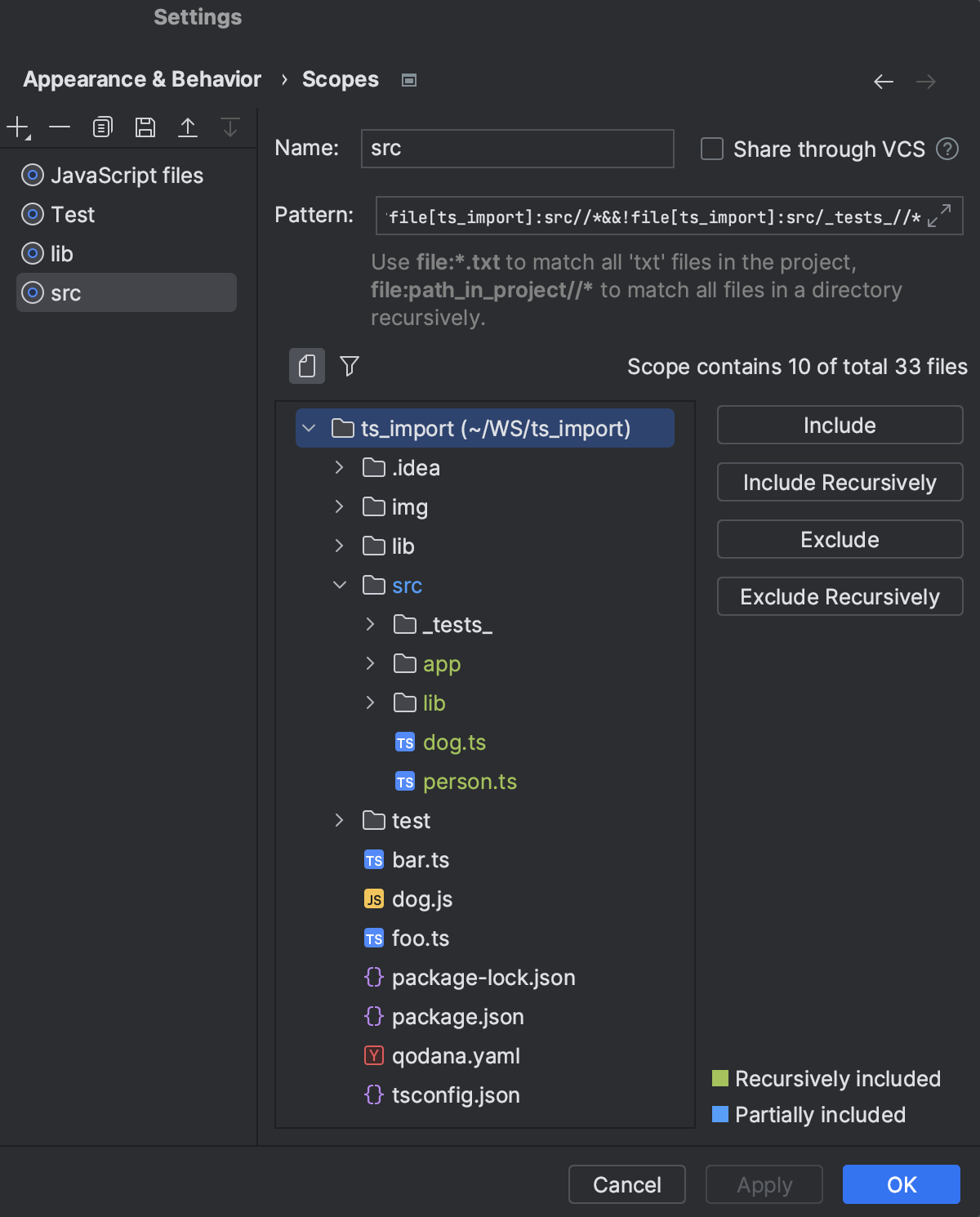Click the Include Recursively button
This screenshot has width=980, height=1217.
(839, 482)
